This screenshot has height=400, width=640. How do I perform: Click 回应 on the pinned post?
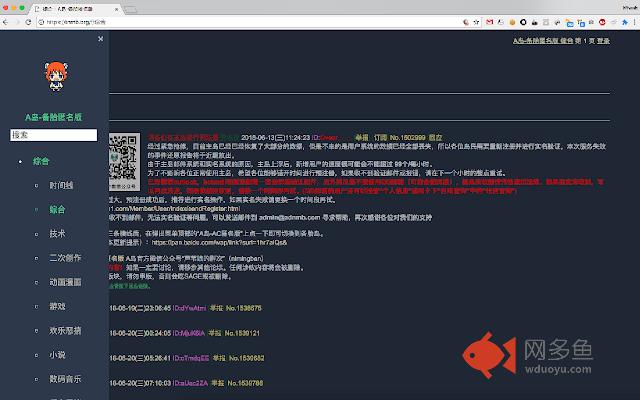pyautogui.click(x=435, y=138)
